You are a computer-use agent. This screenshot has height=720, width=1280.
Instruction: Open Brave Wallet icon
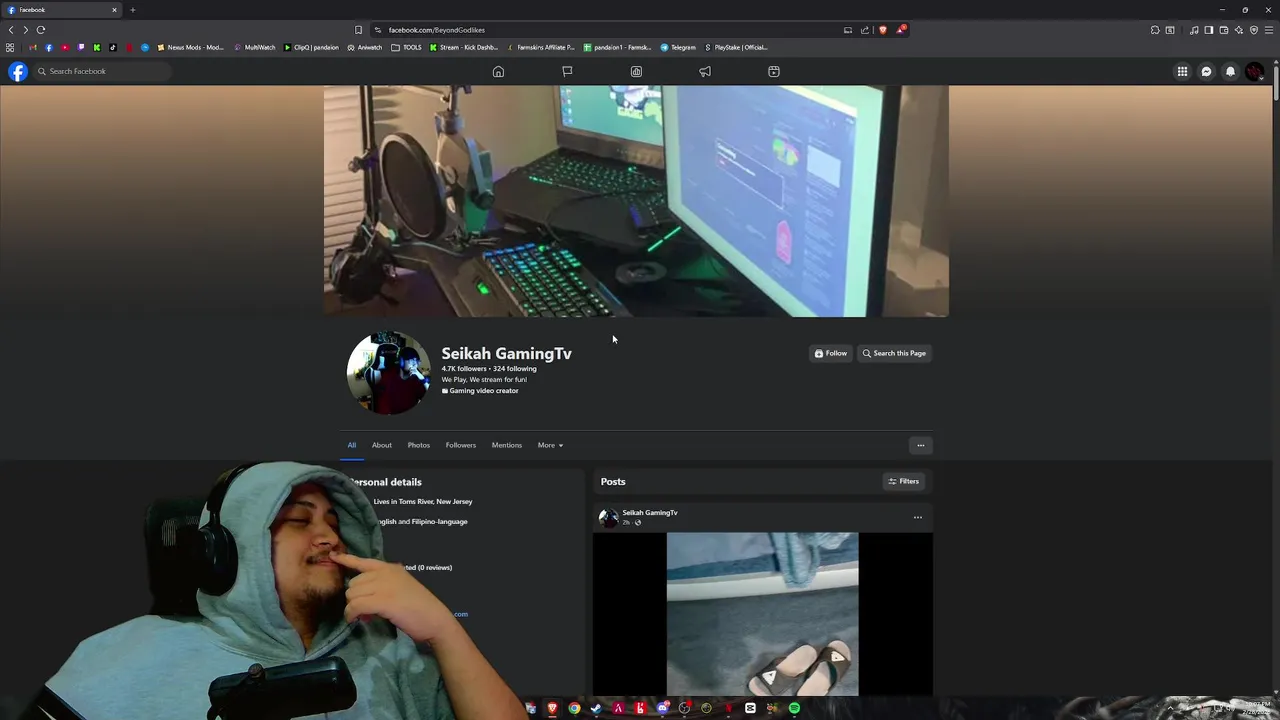(1223, 30)
